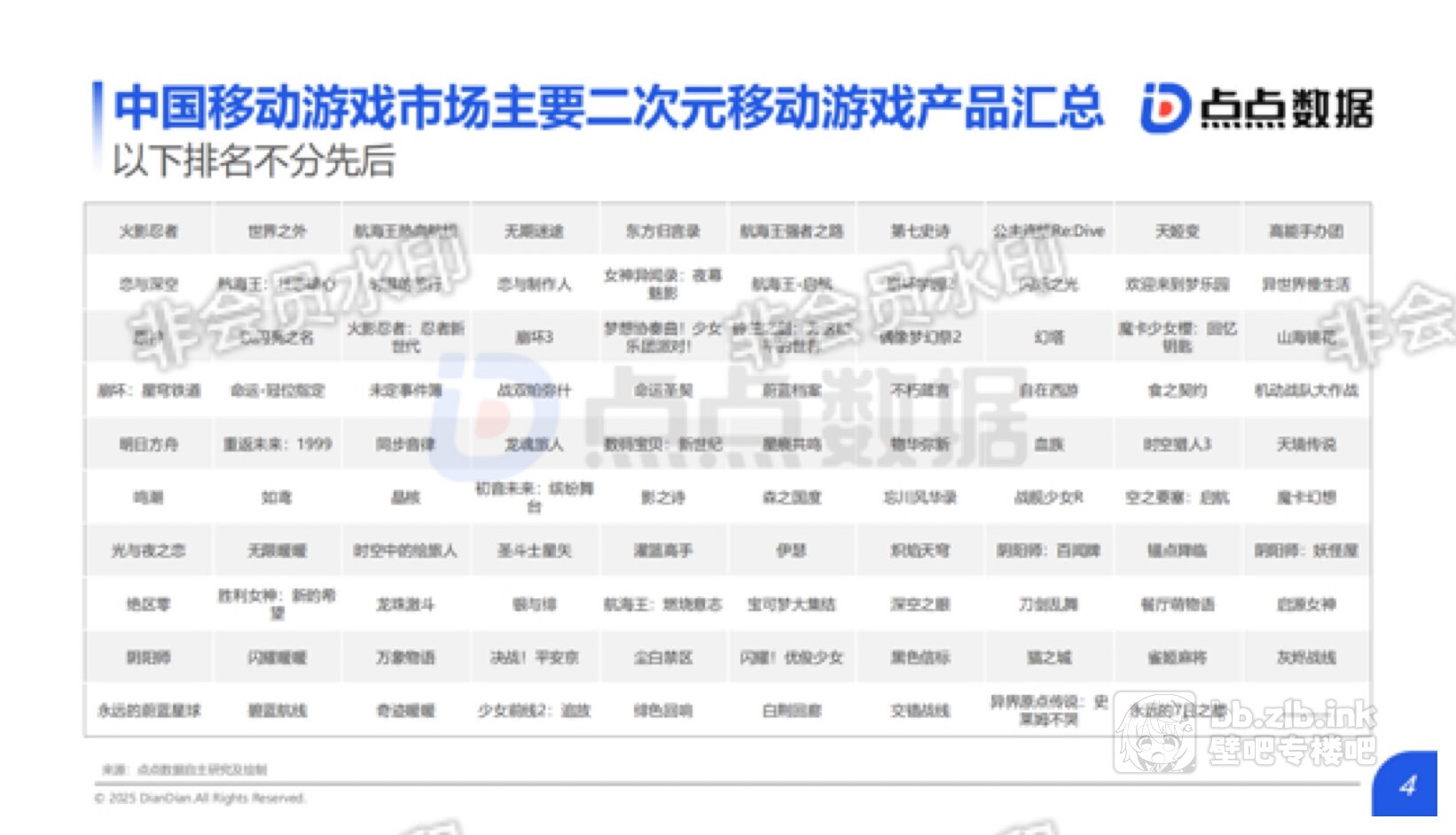Click the 影之诗 cell

coord(662,497)
